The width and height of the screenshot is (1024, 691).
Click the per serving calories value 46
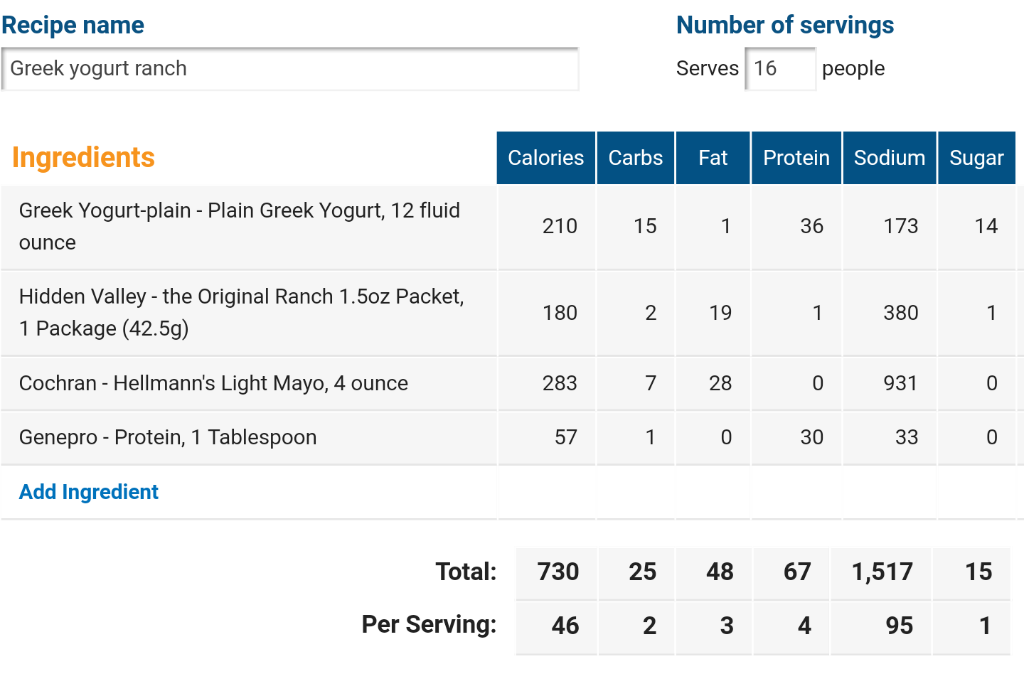pos(565,626)
